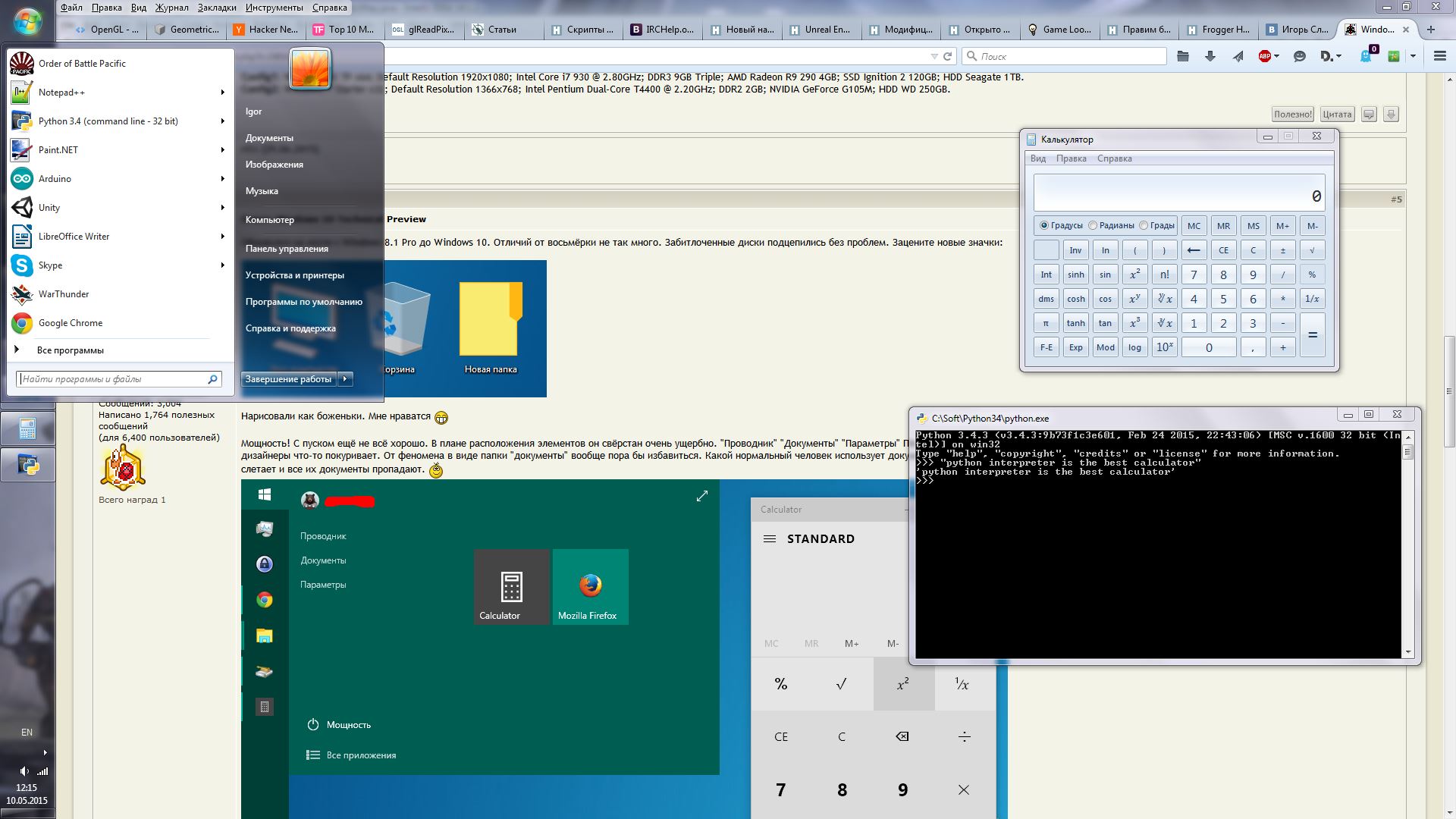
Task: Launch Google Chrome from the Start menu
Action: (70, 323)
